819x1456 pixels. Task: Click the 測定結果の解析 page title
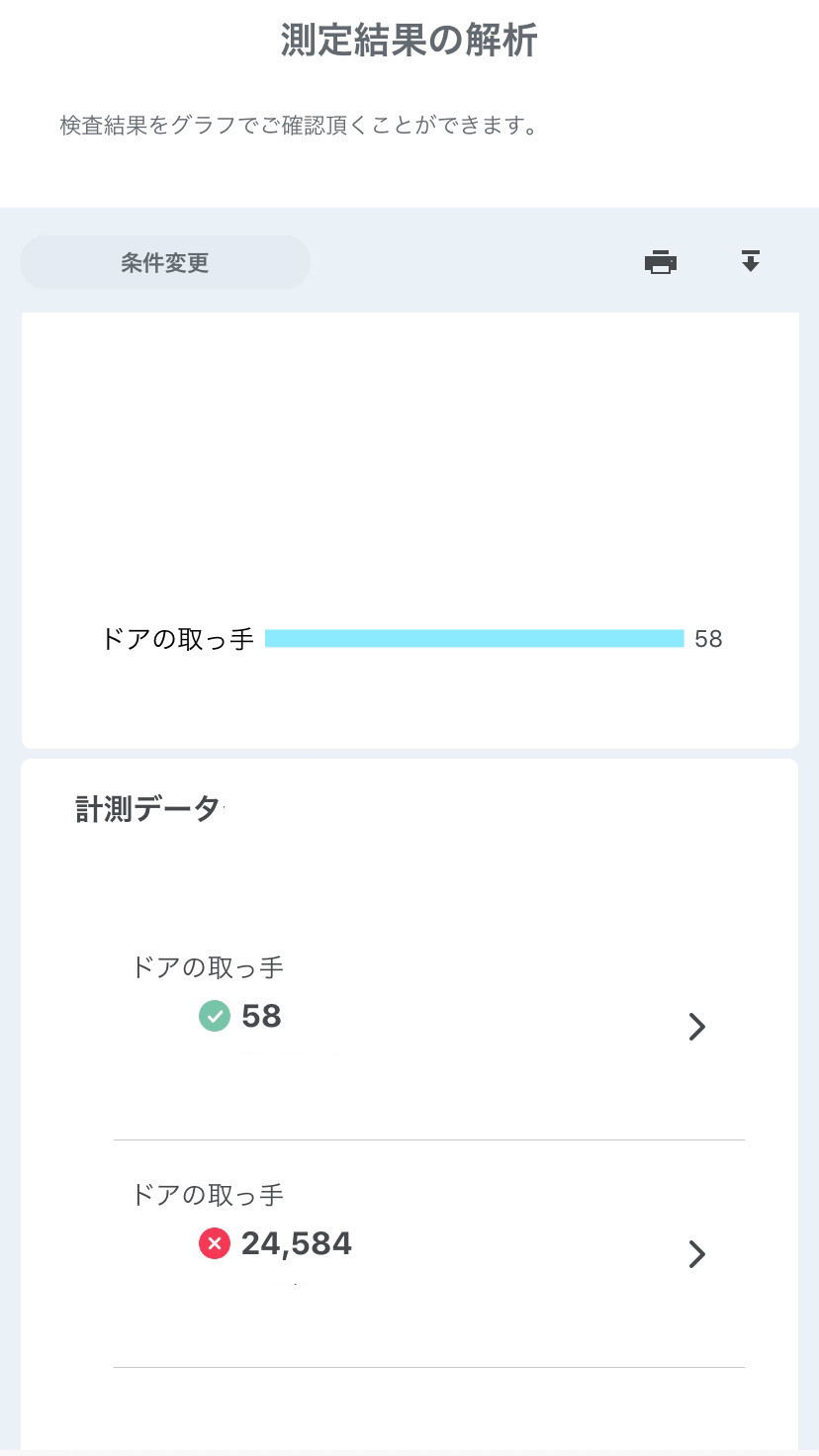(409, 42)
